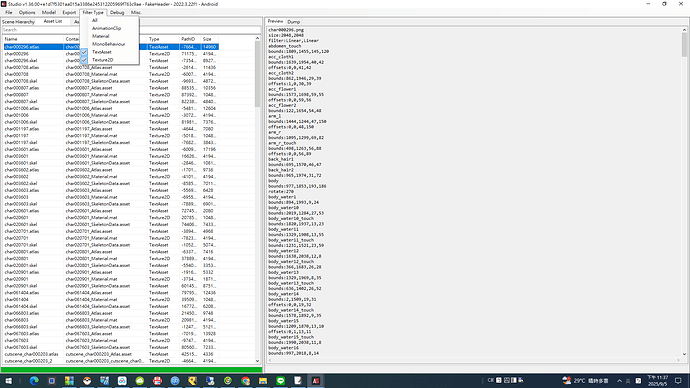Open File Explorer from the taskbar
Image resolution: width=690 pixels, height=388 pixels.
pos(263,381)
